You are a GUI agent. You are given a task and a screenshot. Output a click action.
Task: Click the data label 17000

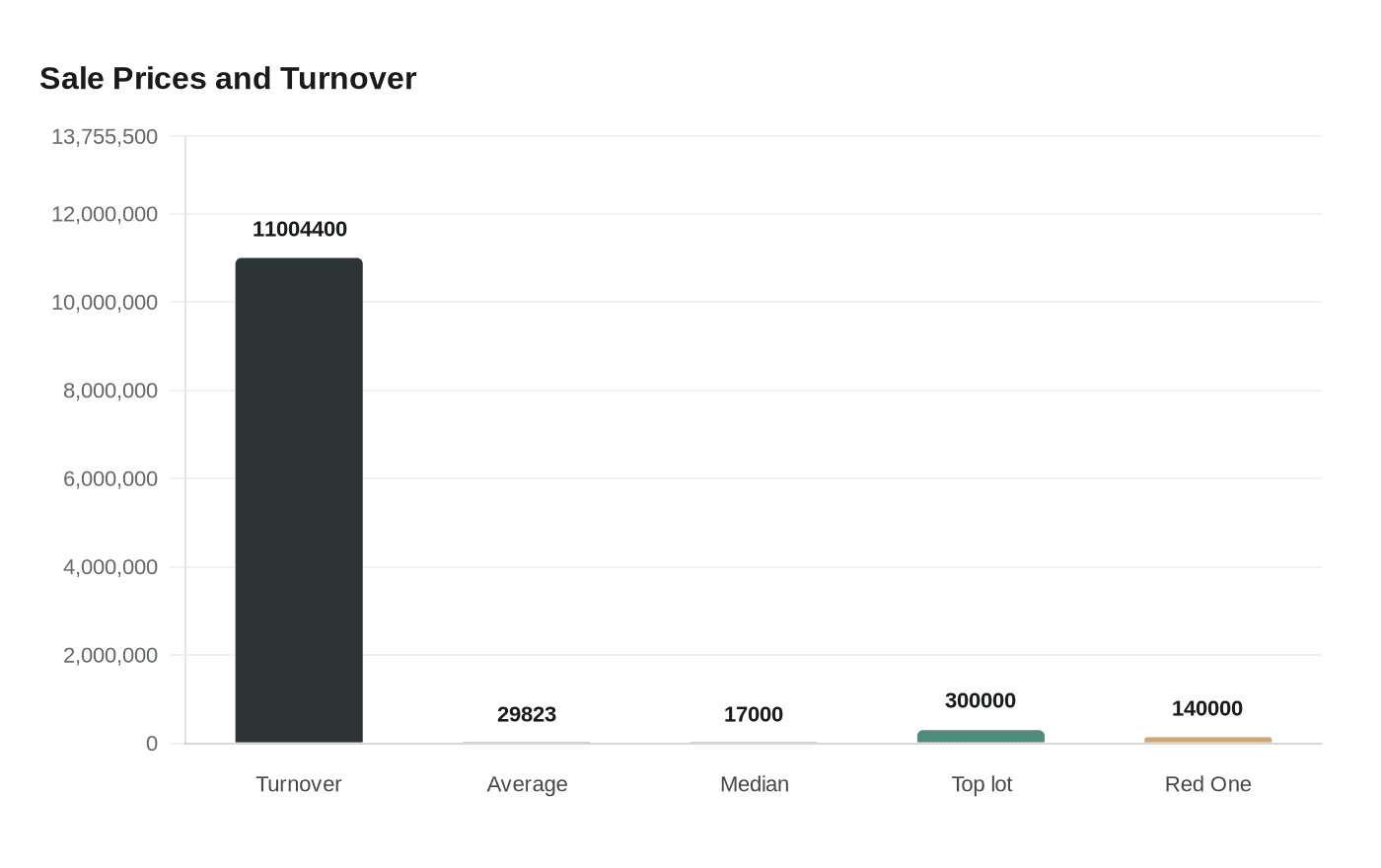754,714
